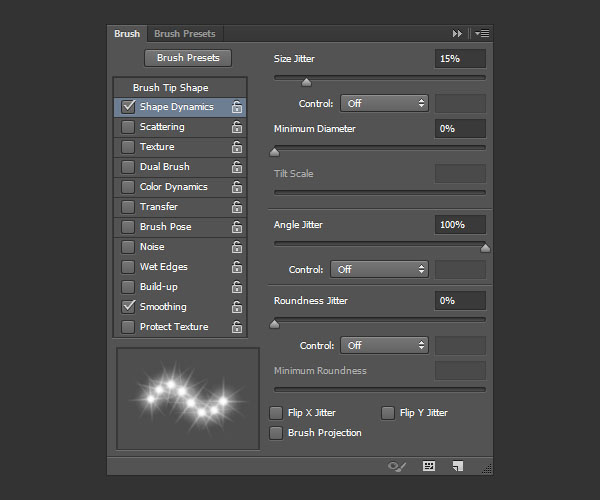The width and height of the screenshot is (600, 500).
Task: Open Transfer settings by its label
Action: [x=159, y=207]
